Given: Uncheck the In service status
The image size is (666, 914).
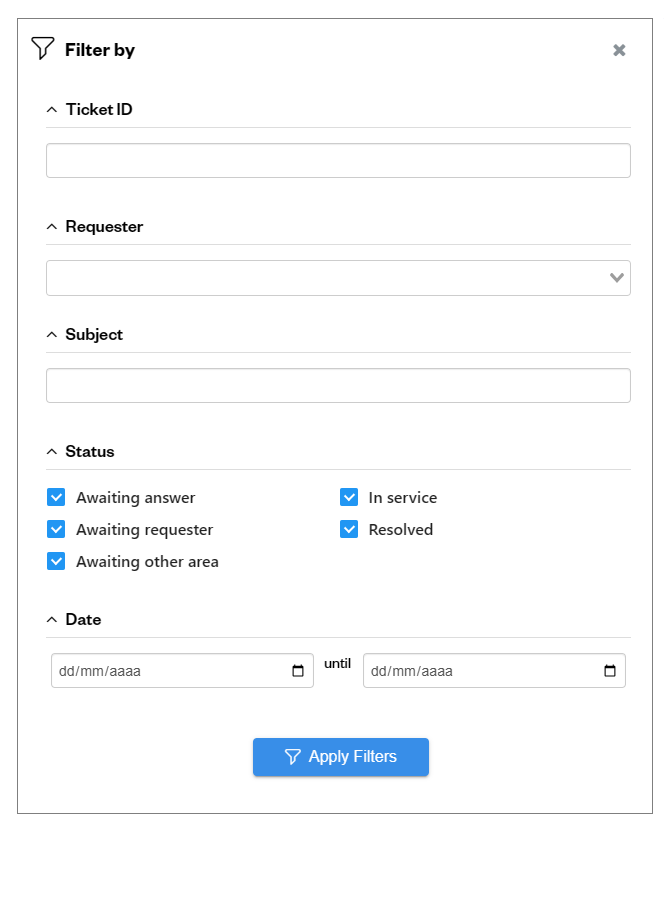Looking at the screenshot, I should pyautogui.click(x=349, y=498).
